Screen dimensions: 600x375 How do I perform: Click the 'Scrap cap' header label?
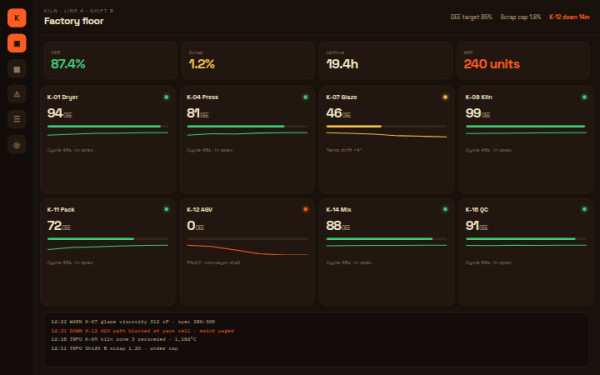(x=520, y=17)
